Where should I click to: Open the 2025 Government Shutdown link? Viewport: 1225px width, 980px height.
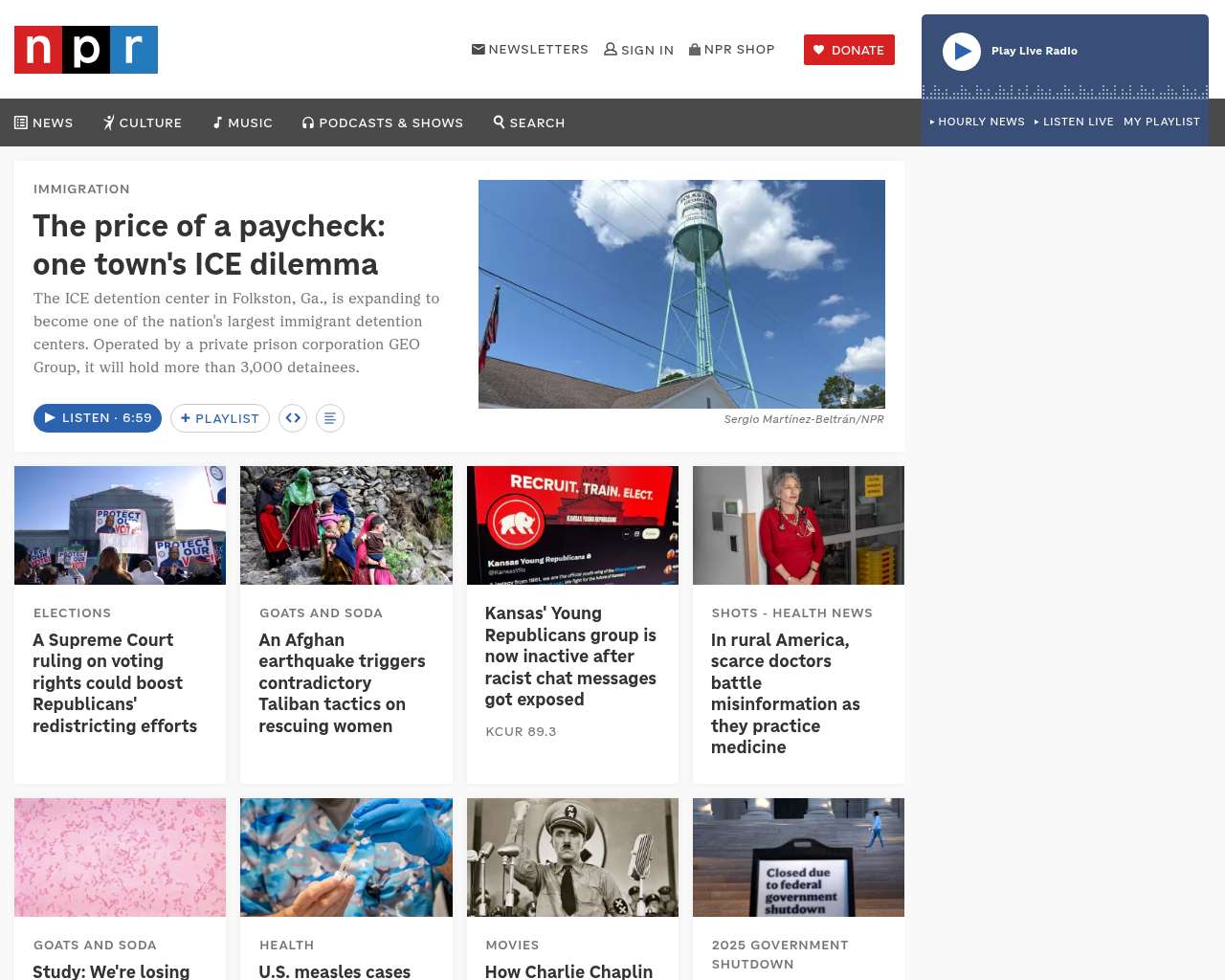point(780,954)
